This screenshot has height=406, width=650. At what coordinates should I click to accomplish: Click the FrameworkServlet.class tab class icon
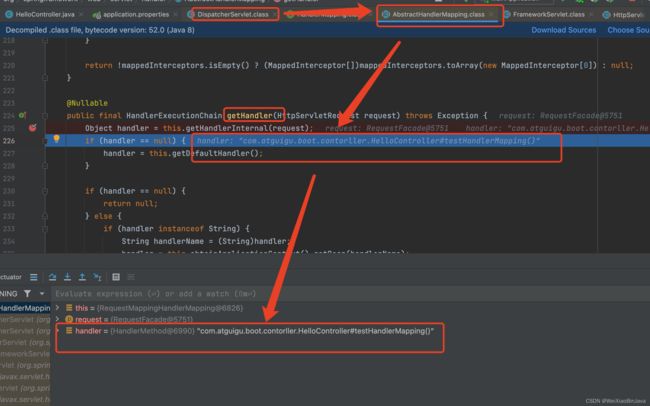pos(507,15)
